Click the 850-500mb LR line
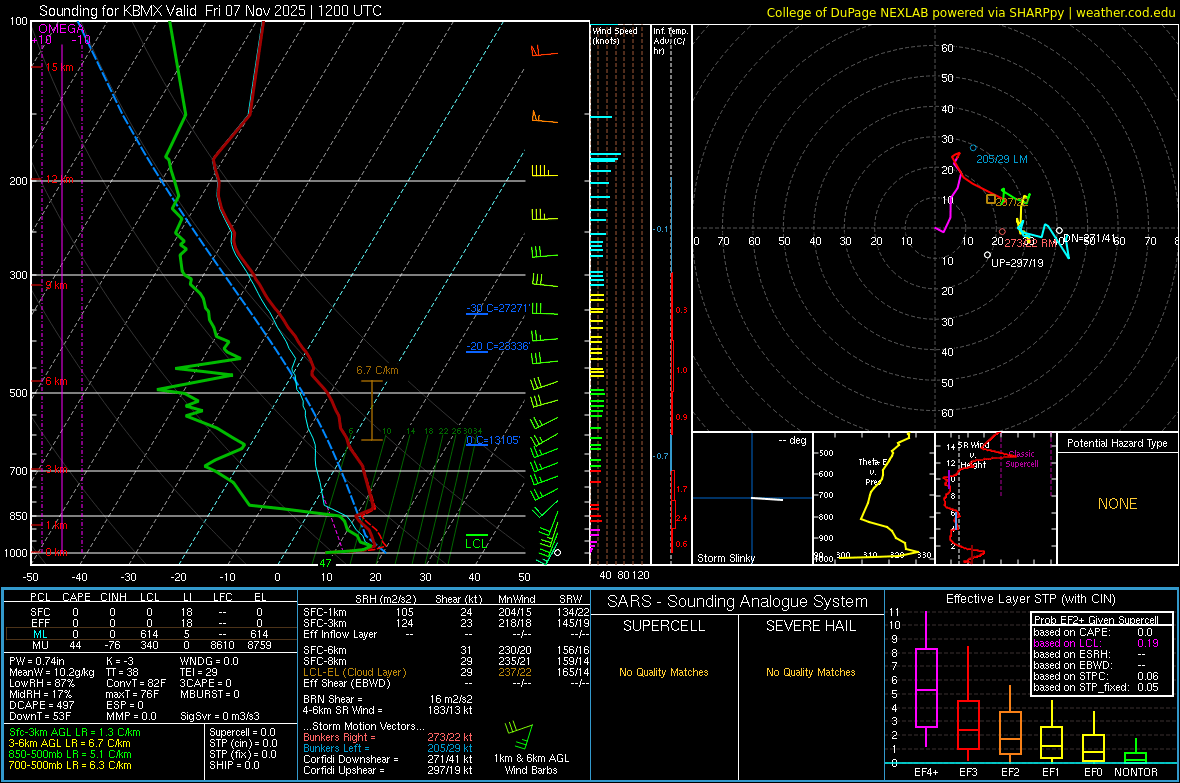The height and width of the screenshot is (783, 1180). click(x=70, y=754)
